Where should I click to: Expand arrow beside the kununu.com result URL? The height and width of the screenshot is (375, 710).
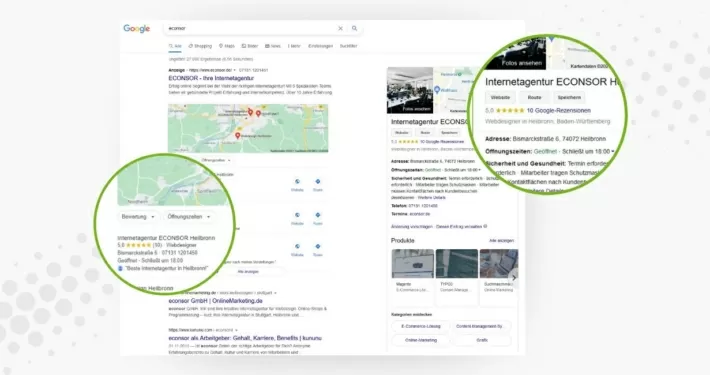pos(236,330)
